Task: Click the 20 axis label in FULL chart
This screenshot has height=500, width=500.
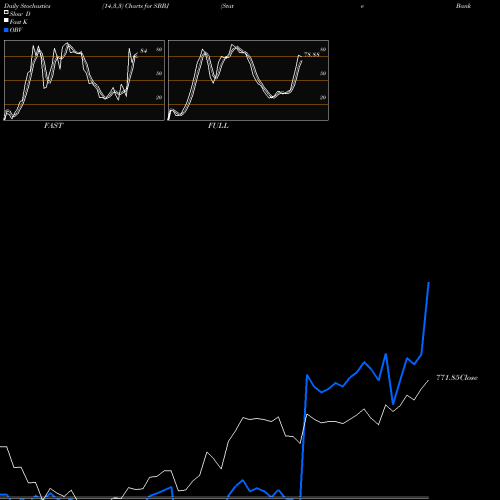Action: pyautogui.click(x=323, y=97)
